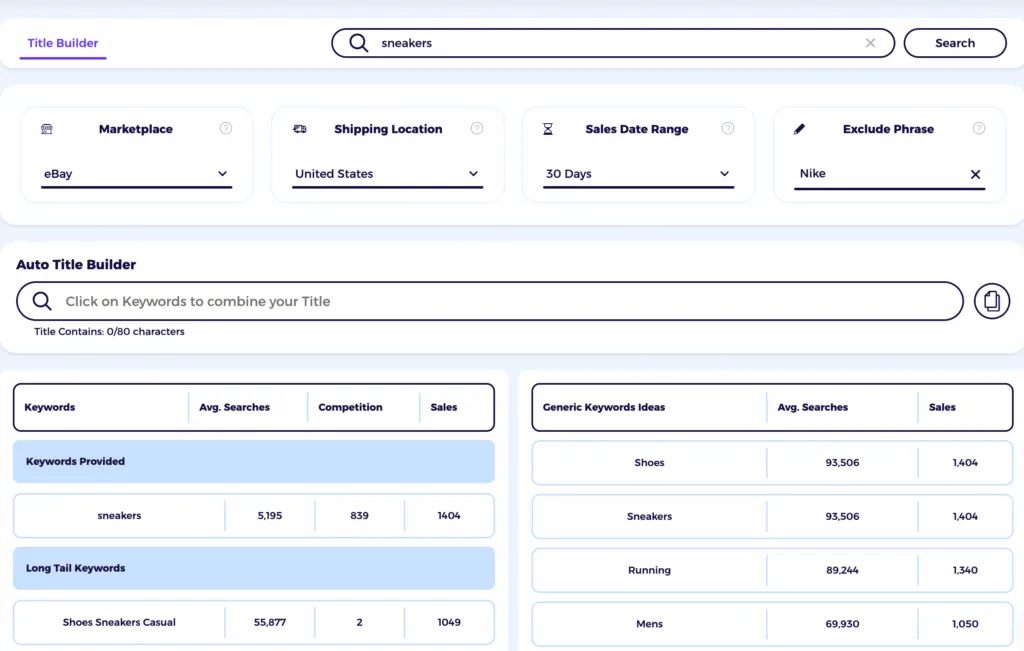Click the Sales Date Range help tooltip icon
1024x651 pixels.
coord(728,128)
